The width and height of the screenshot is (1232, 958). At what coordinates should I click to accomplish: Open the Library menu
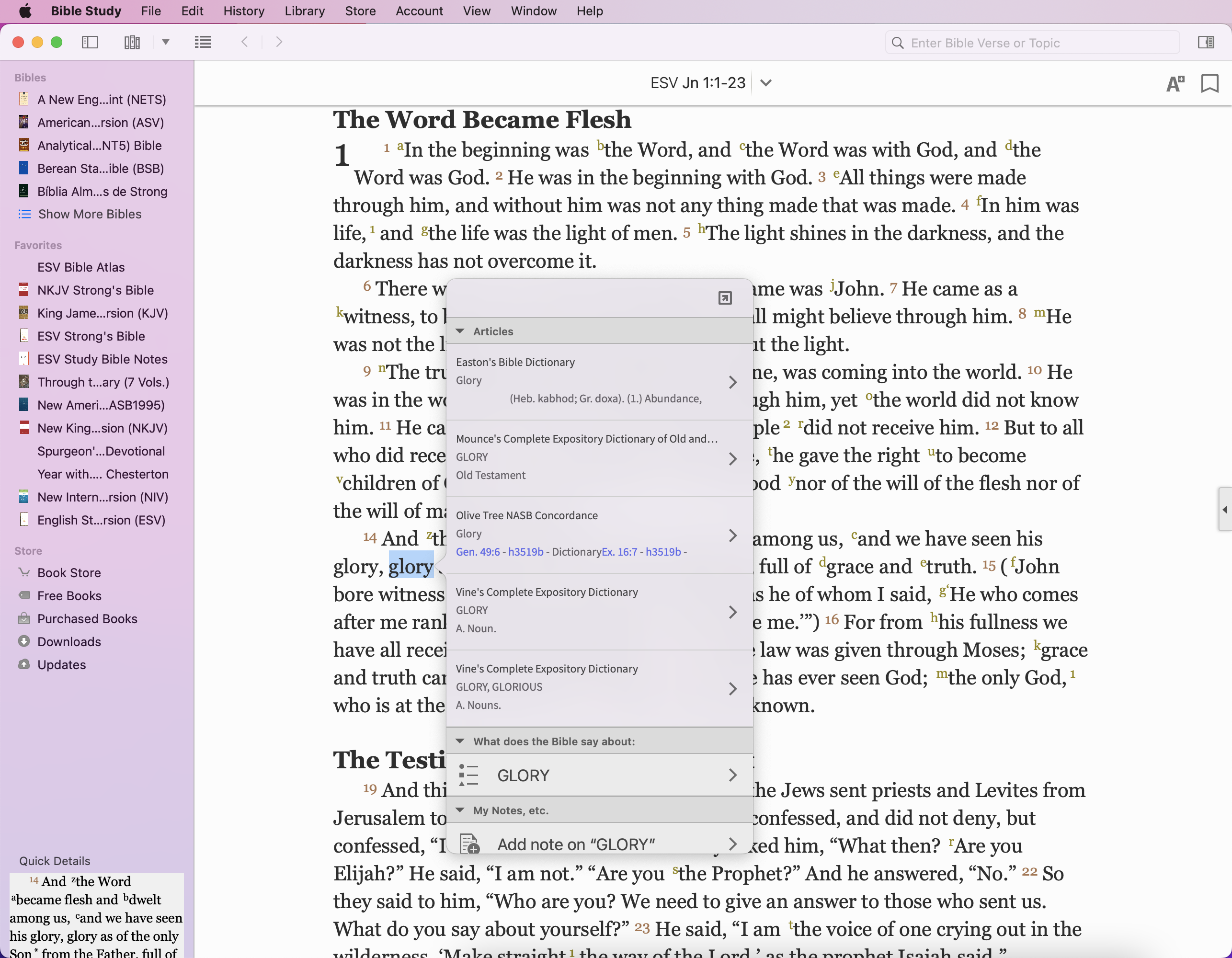click(x=305, y=11)
